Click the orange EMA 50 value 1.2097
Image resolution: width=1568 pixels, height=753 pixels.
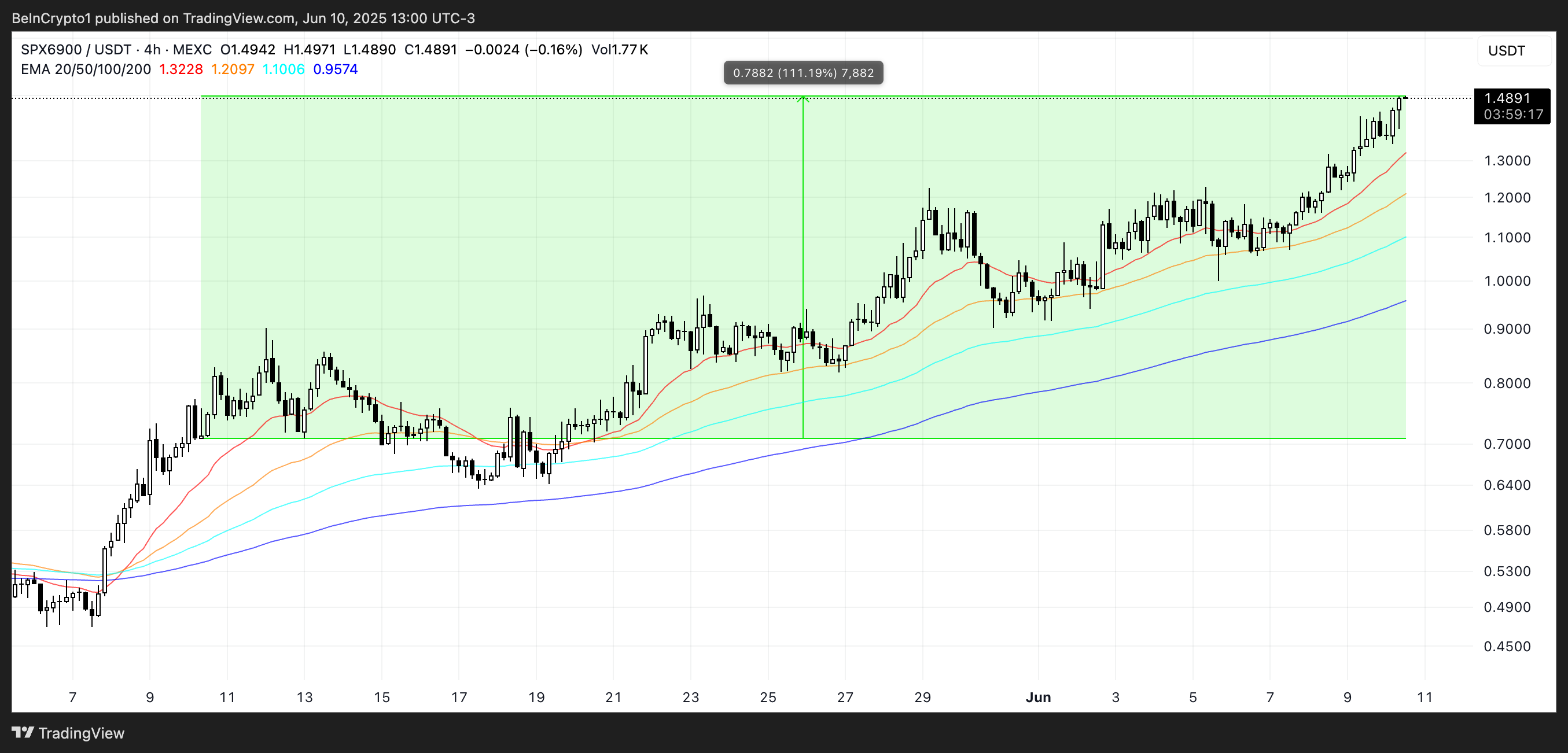coord(233,69)
